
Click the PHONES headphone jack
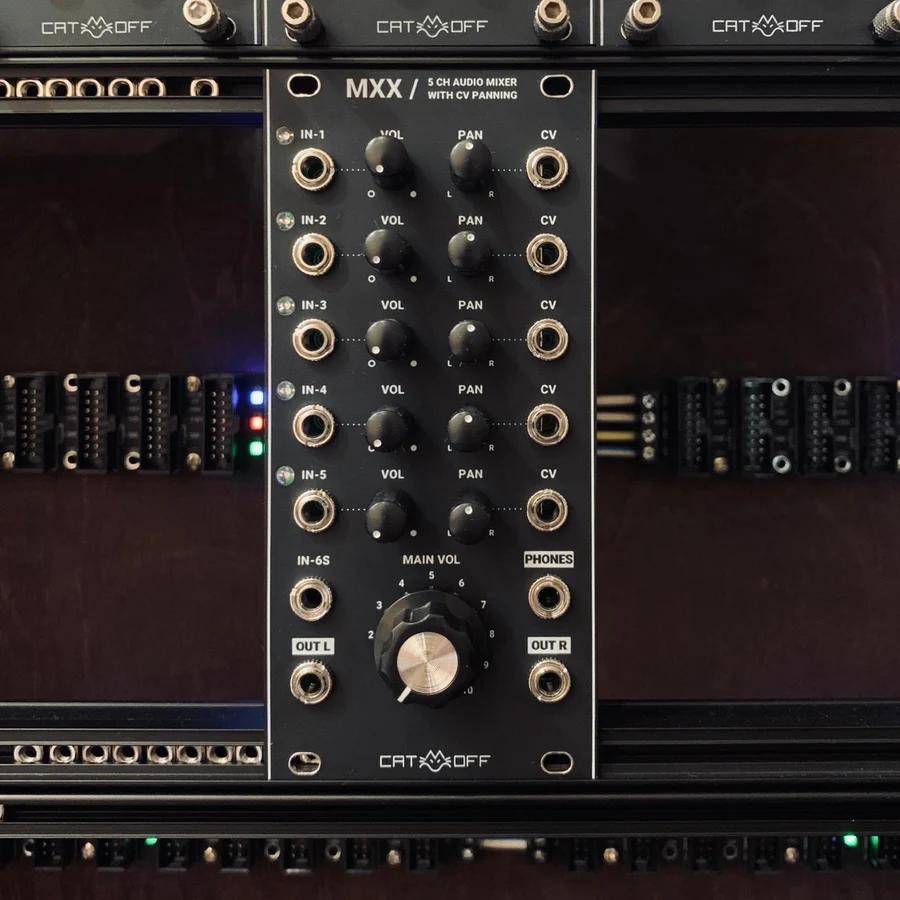point(549,597)
